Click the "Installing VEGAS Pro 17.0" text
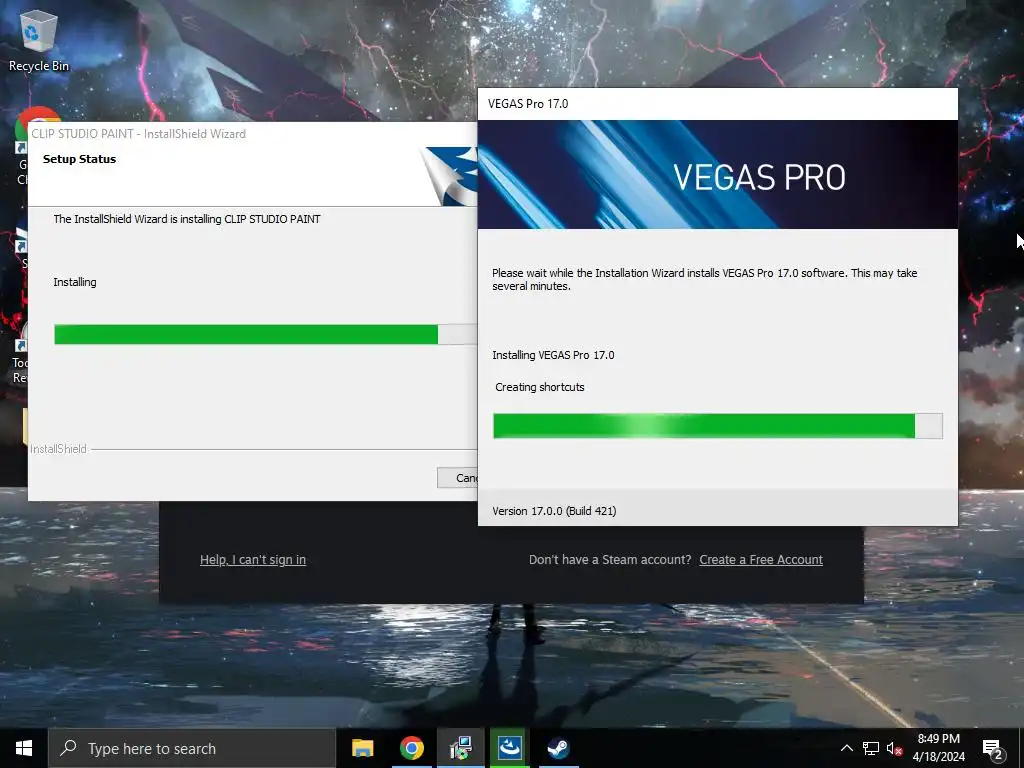 pyautogui.click(x=553, y=355)
